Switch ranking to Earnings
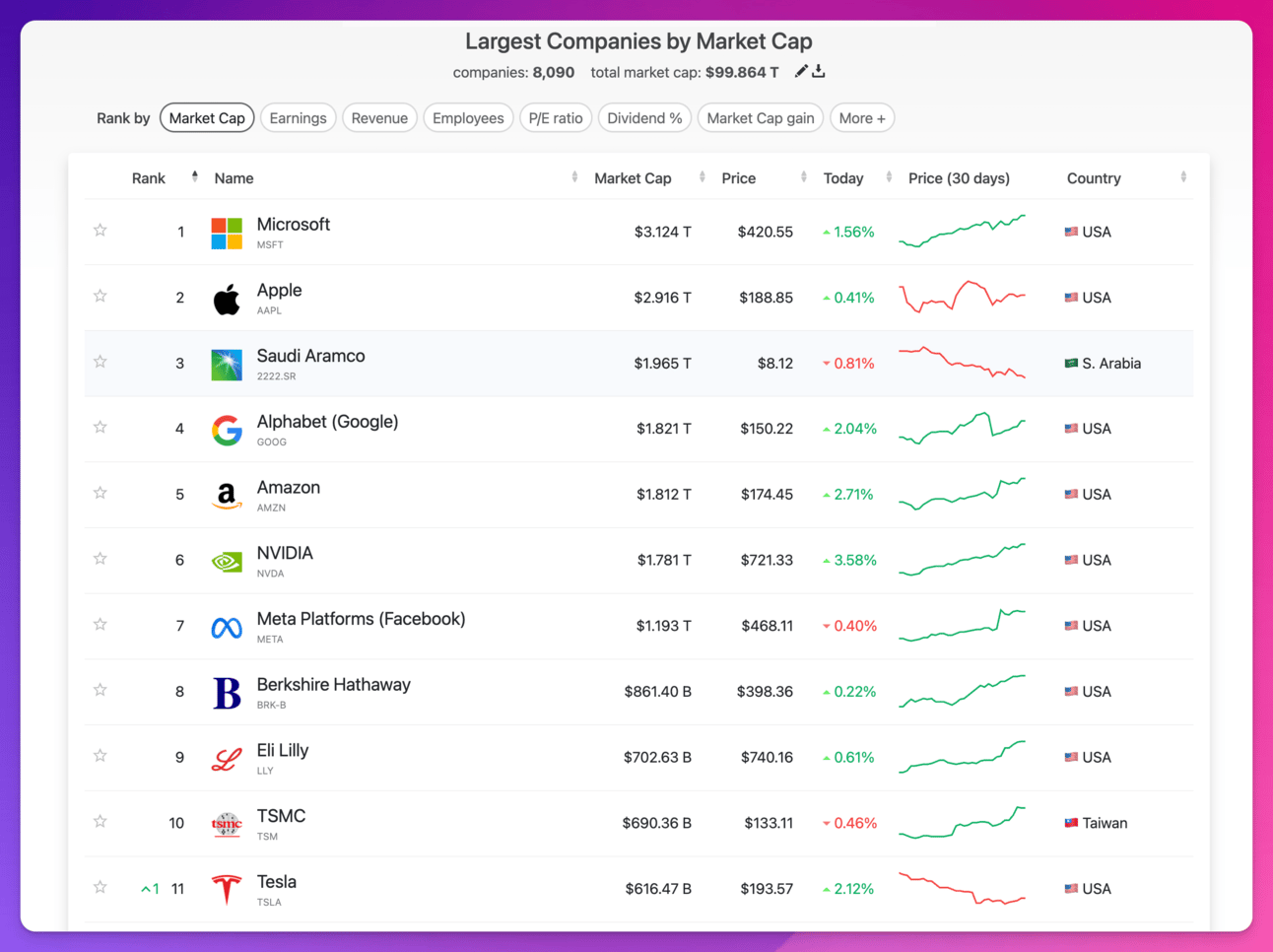 298,118
